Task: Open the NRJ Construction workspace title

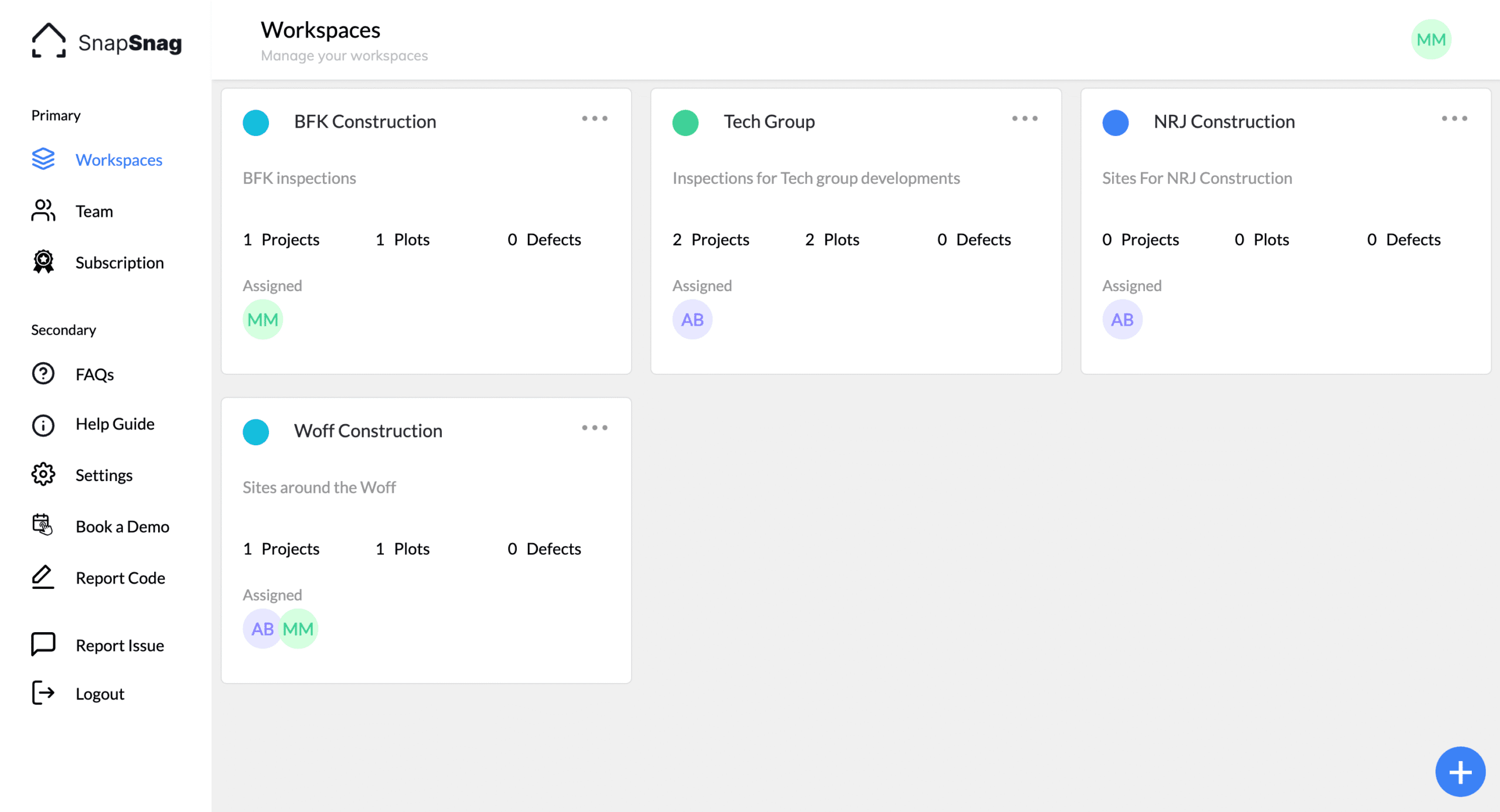Action: click(1223, 121)
